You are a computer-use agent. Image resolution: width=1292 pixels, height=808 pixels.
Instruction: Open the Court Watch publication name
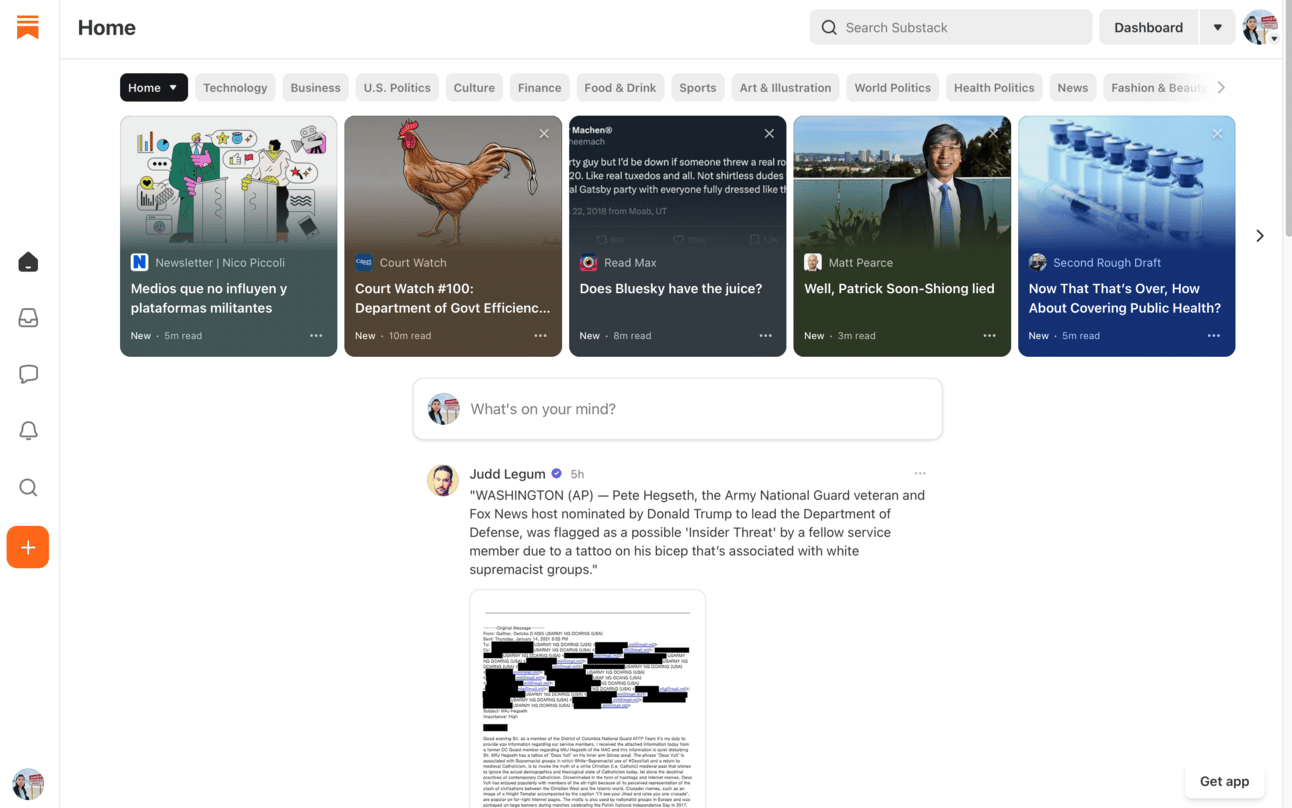413,263
